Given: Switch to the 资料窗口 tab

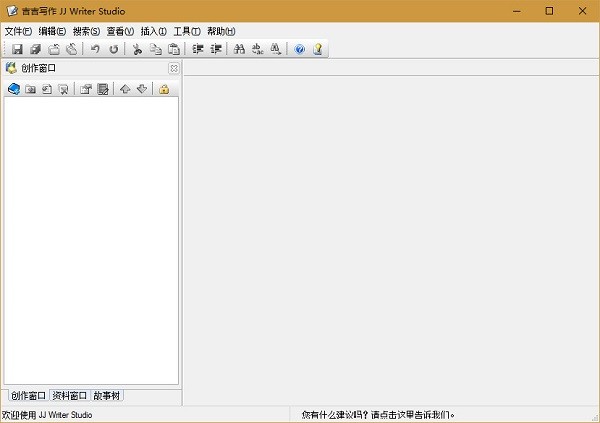Looking at the screenshot, I should coord(70,395).
